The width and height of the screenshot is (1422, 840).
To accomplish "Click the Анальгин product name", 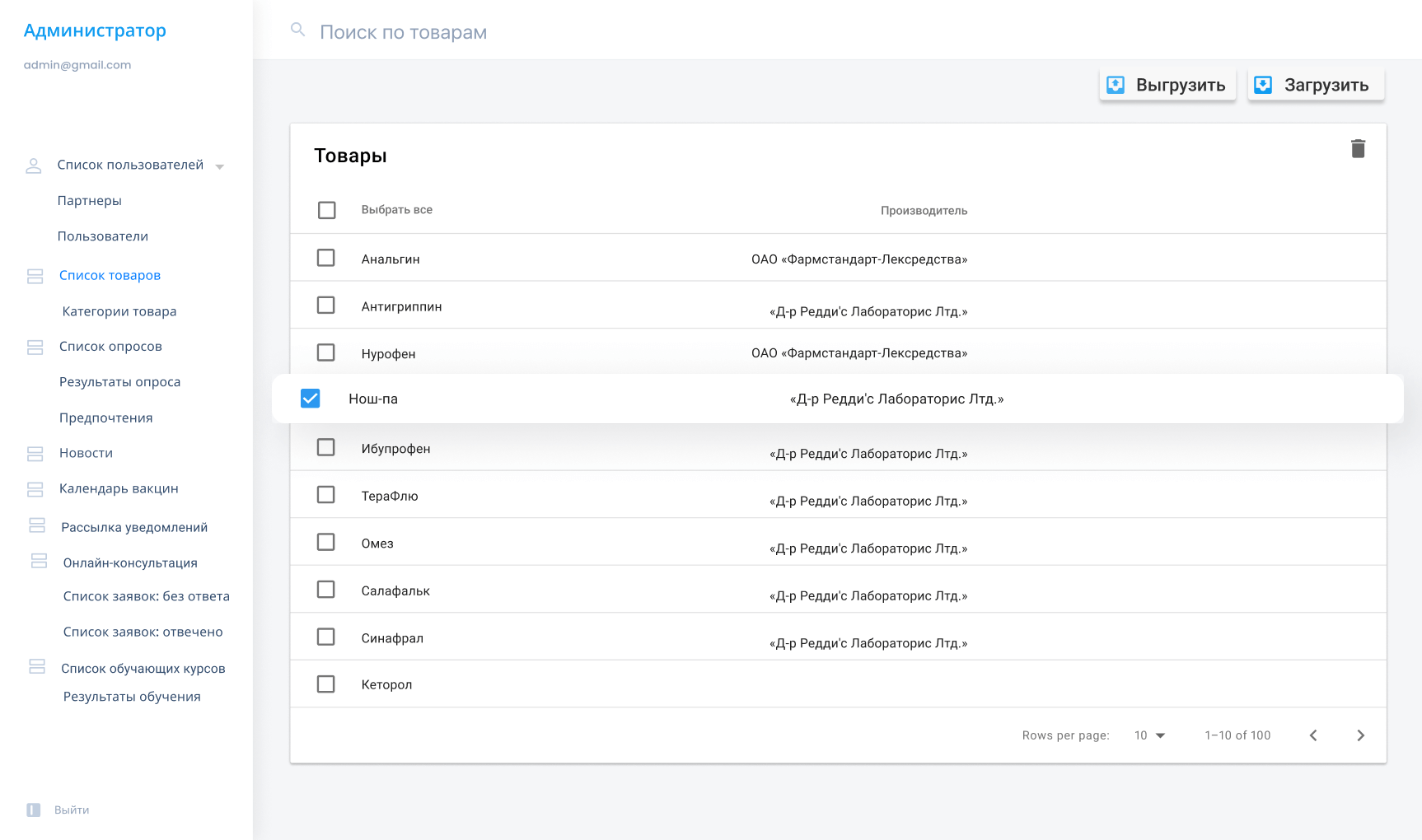I will click(391, 259).
